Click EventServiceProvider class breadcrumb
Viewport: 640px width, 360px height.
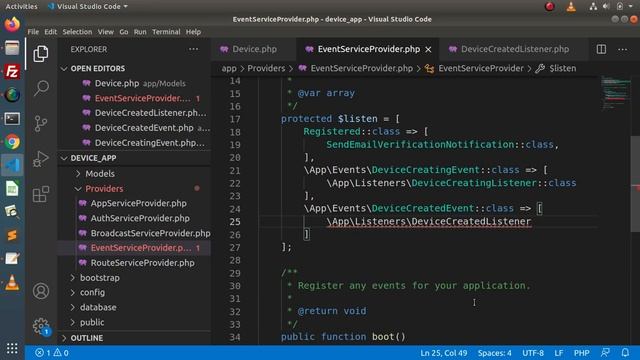click(480, 68)
